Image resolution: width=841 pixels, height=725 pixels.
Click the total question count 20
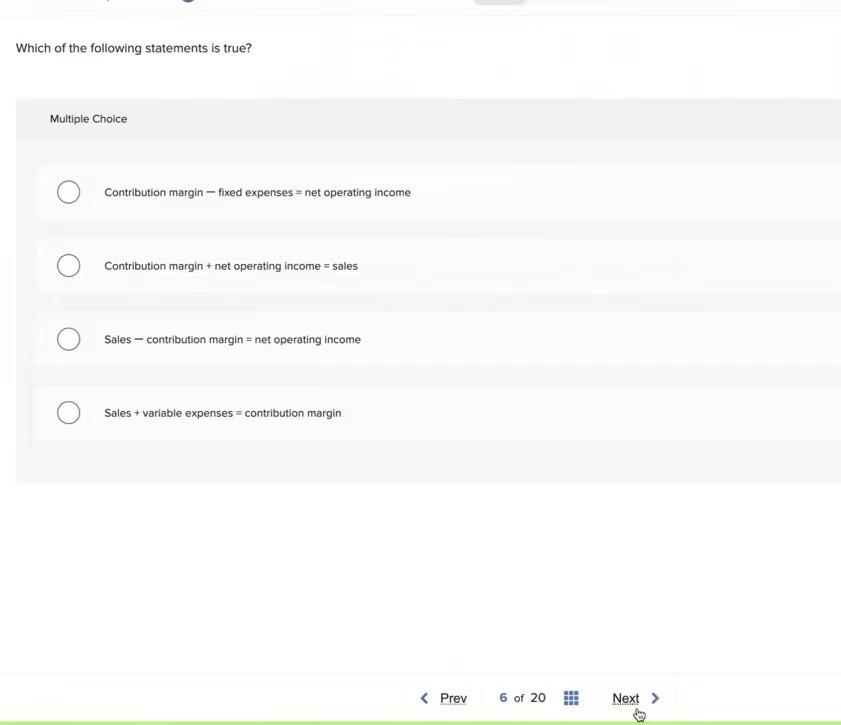click(x=538, y=698)
